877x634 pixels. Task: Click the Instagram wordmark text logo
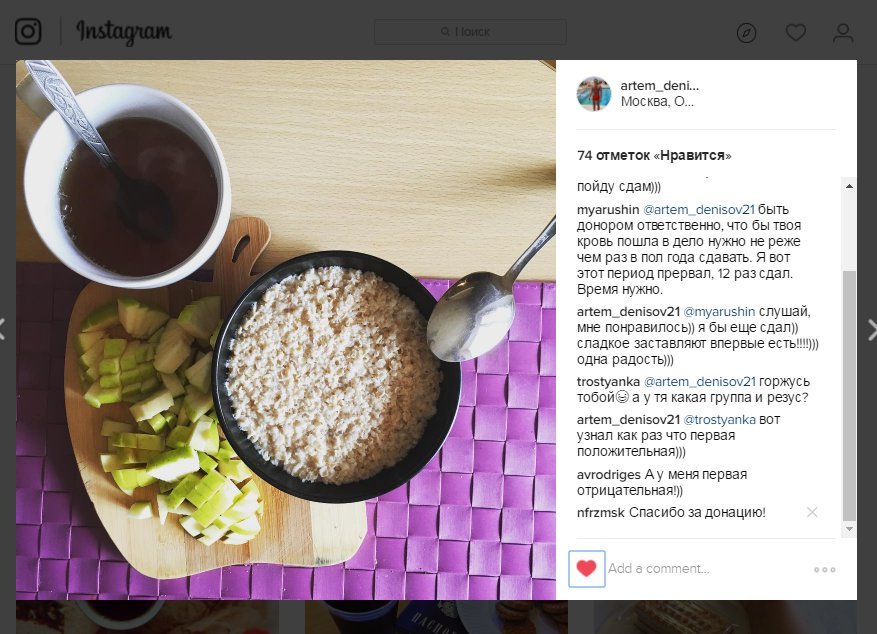click(x=124, y=32)
